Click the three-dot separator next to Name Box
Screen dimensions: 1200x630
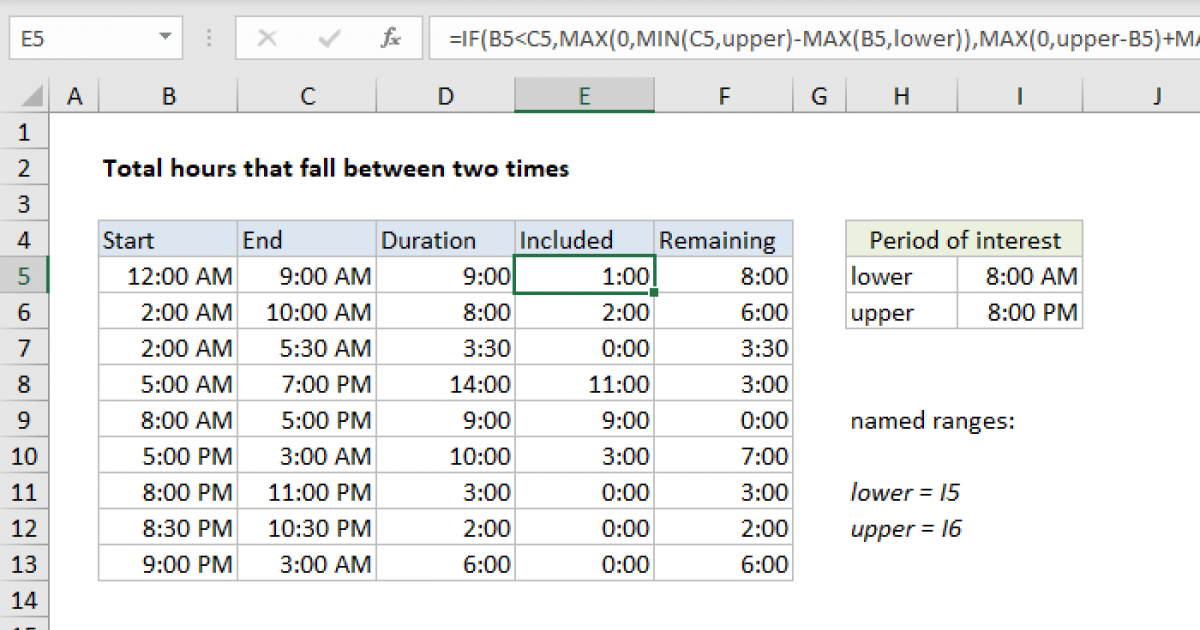tap(208, 37)
